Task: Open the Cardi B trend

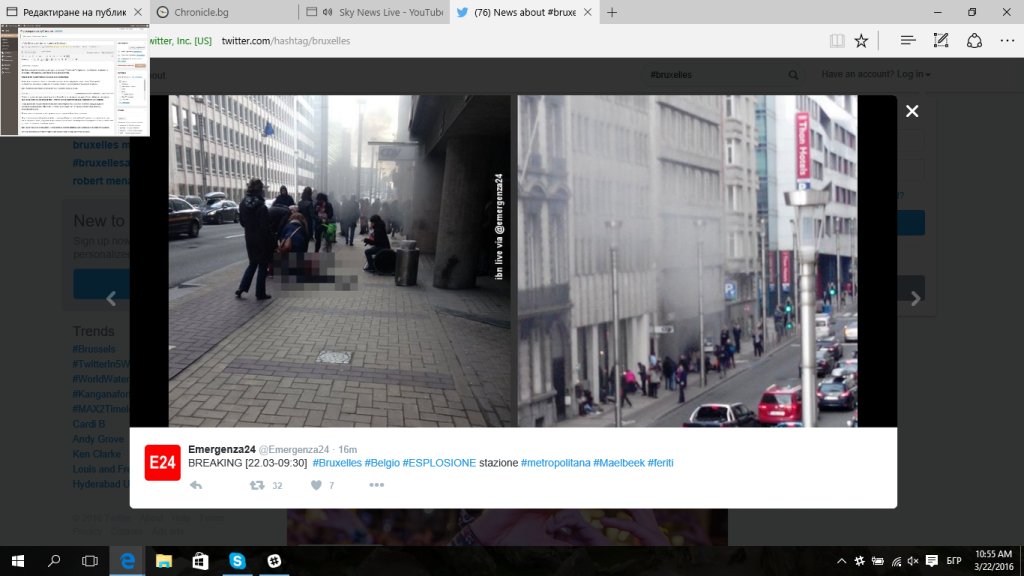Action: click(89, 424)
